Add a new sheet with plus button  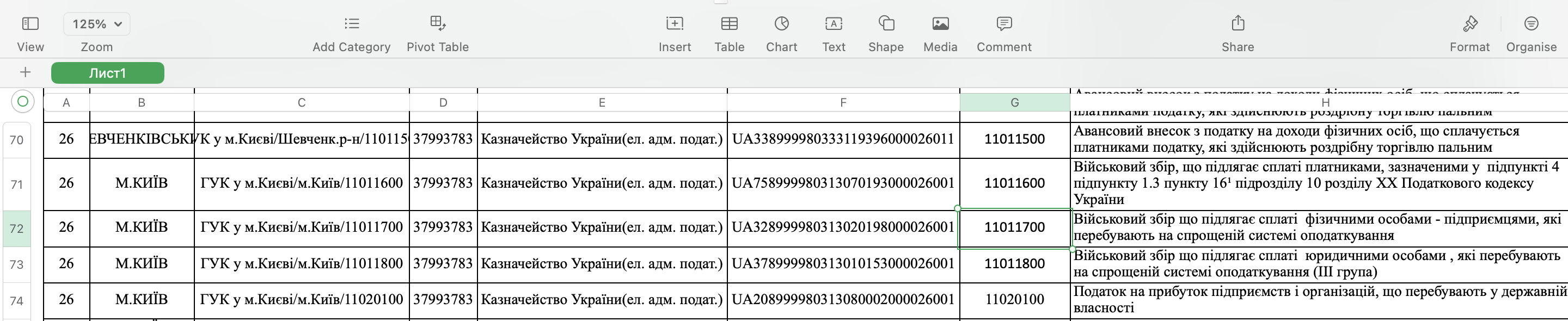click(x=25, y=73)
